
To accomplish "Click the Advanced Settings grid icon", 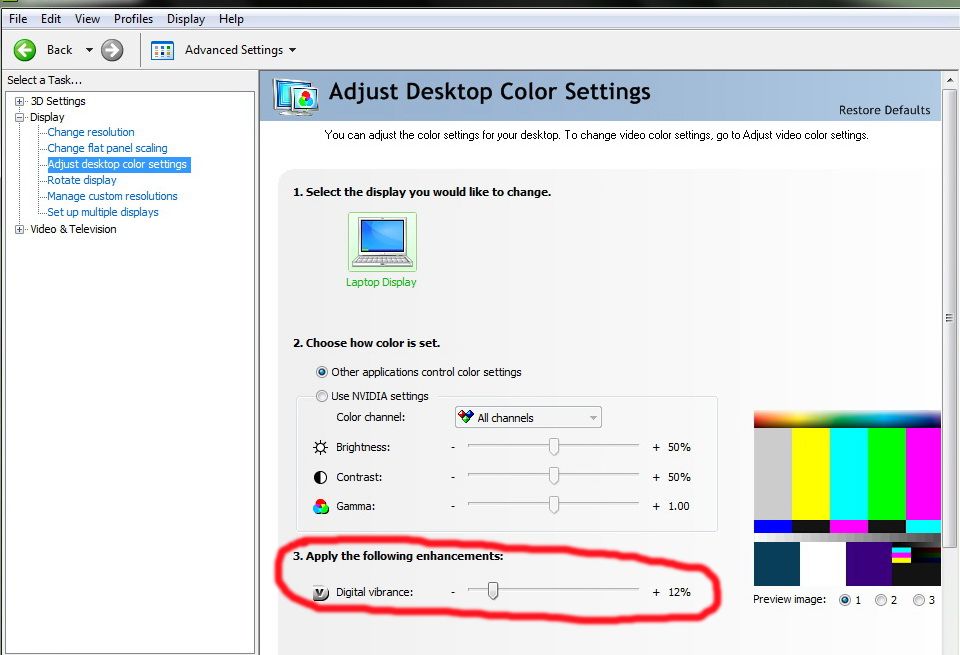I will [163, 50].
